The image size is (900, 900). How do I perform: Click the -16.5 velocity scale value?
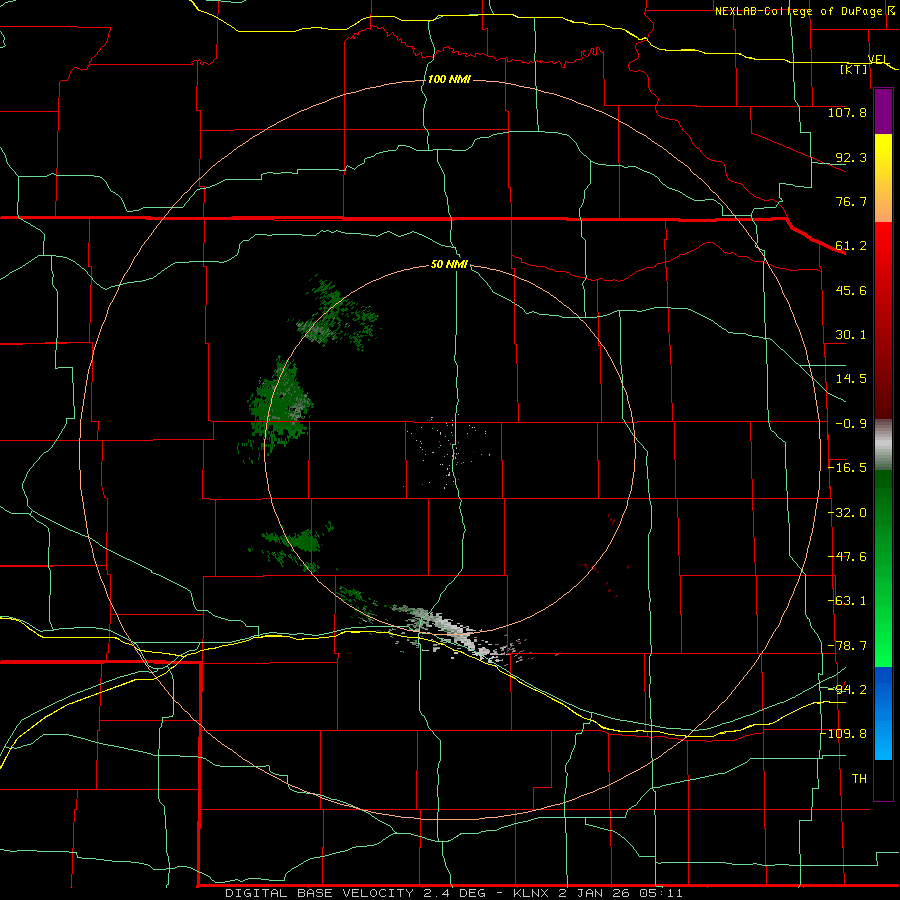point(847,468)
